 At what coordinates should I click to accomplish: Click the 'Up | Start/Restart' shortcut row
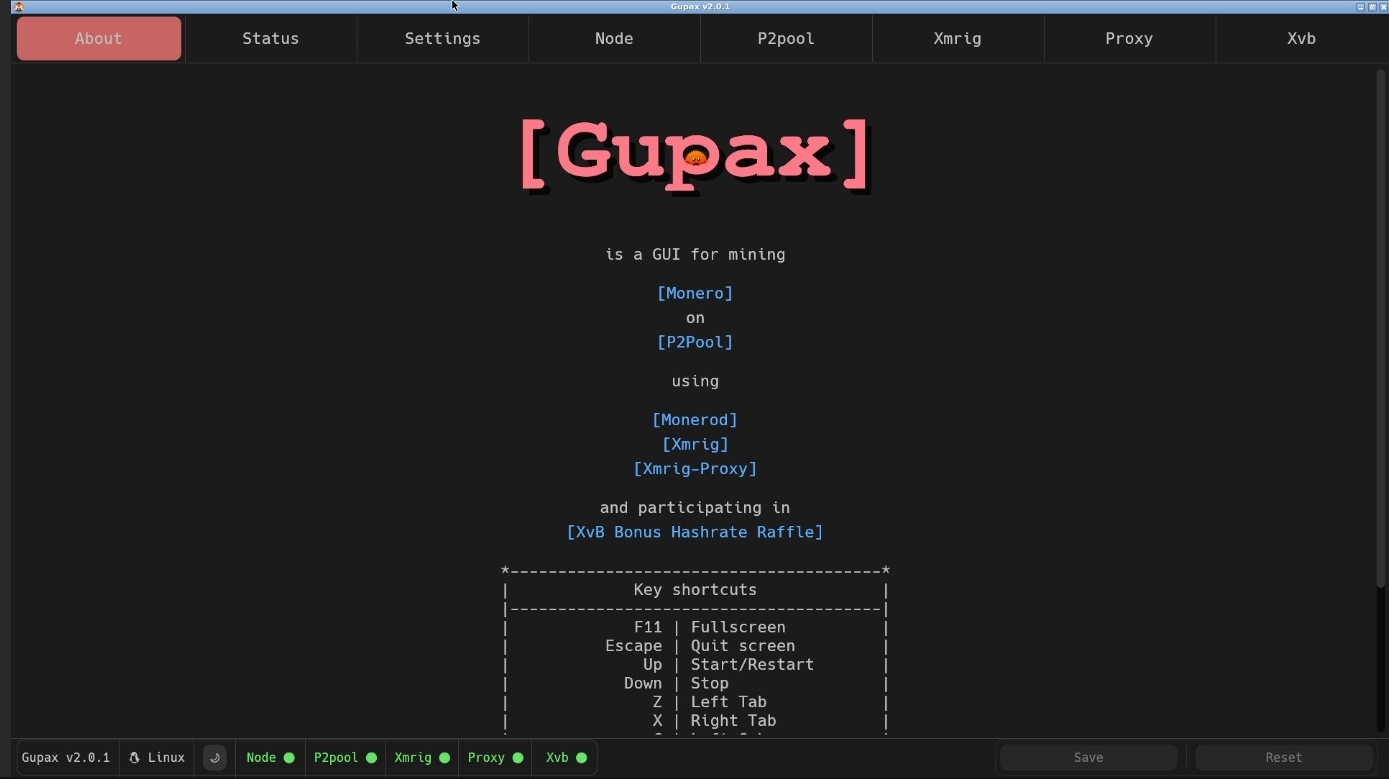[x=695, y=665]
